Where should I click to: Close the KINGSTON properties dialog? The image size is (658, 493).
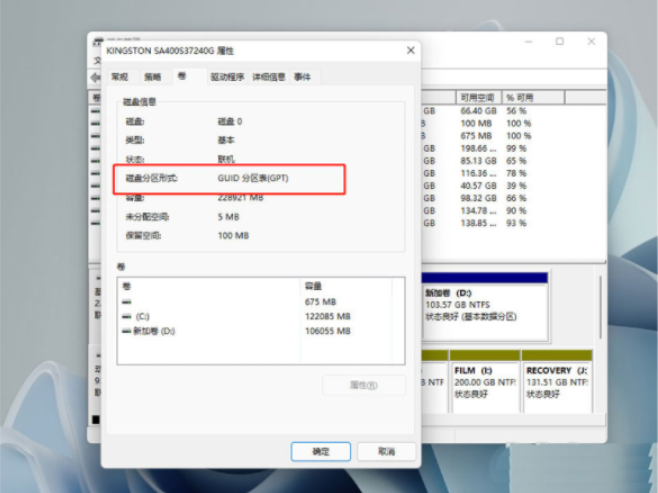point(411,50)
